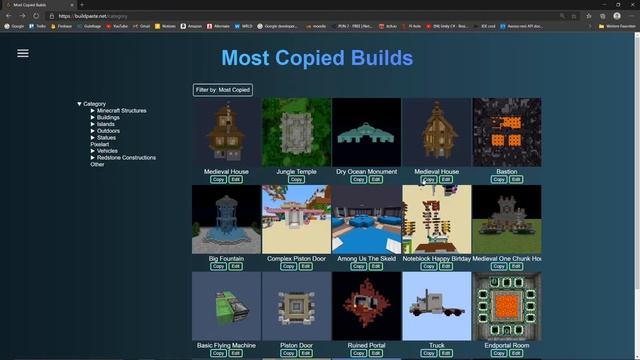Open the Google bookmark
The image size is (640, 360).
click(x=14, y=26)
